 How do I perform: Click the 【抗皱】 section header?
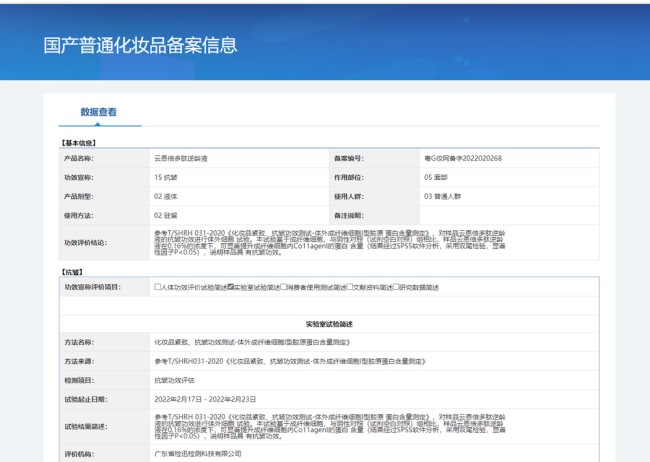70,271
